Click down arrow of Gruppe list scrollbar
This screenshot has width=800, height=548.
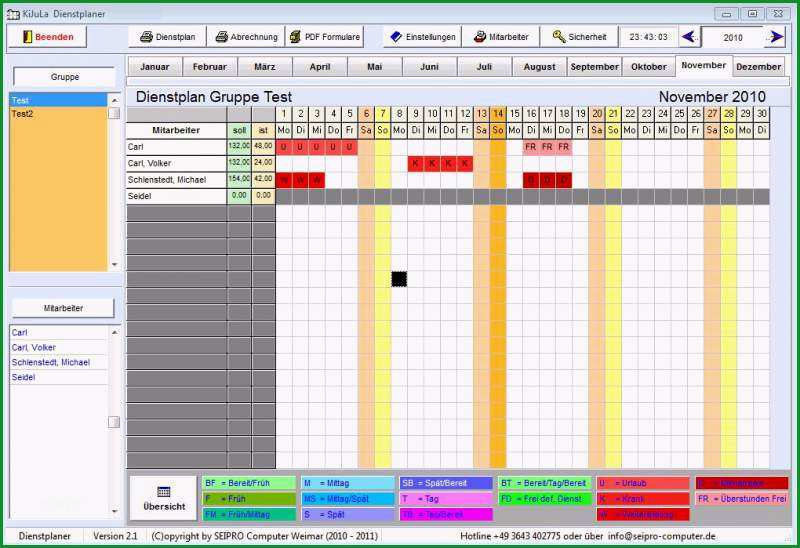[x=114, y=264]
